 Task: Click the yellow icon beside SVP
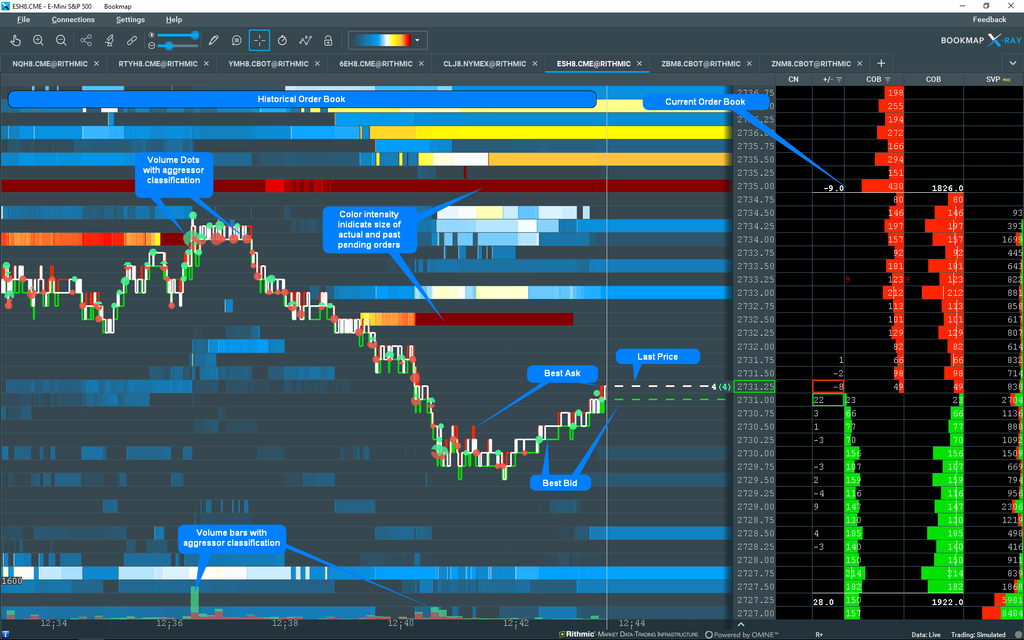click(x=1006, y=80)
